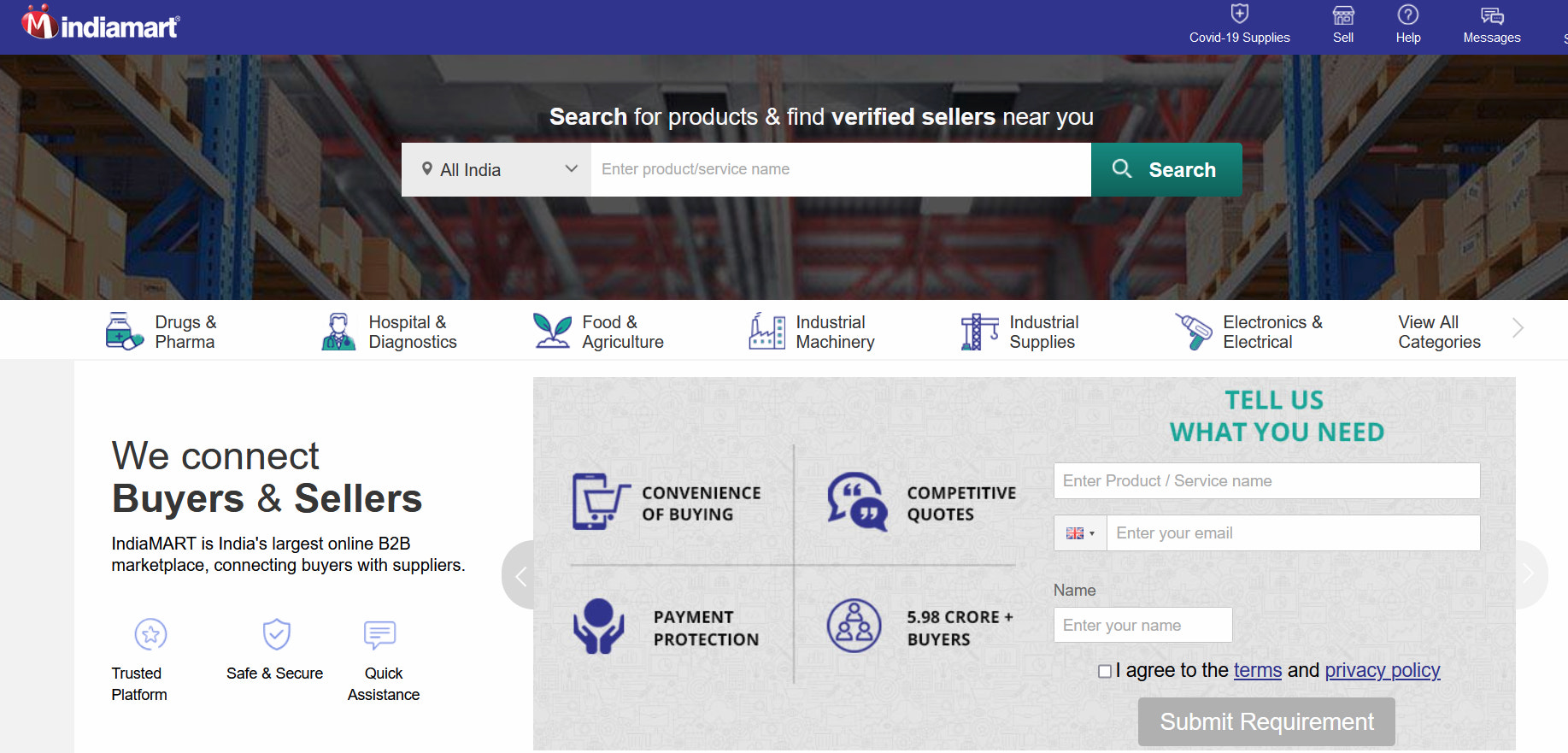The width and height of the screenshot is (1568, 753).
Task: Click the IndiaMART logo
Action: [101, 25]
